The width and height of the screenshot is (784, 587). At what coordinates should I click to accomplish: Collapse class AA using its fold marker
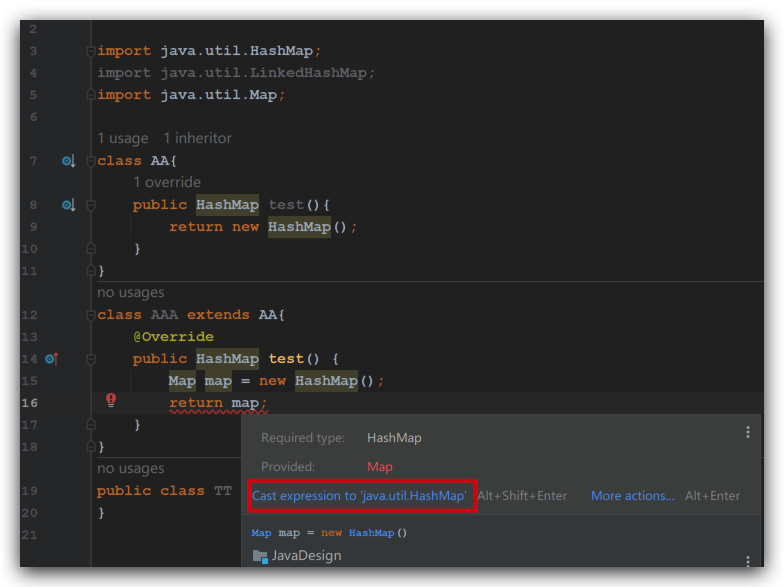click(x=91, y=161)
